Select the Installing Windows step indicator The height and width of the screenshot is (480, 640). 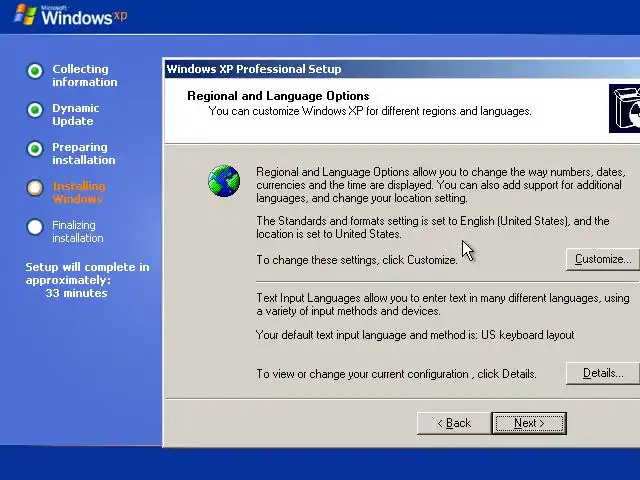pyautogui.click(x=35, y=188)
